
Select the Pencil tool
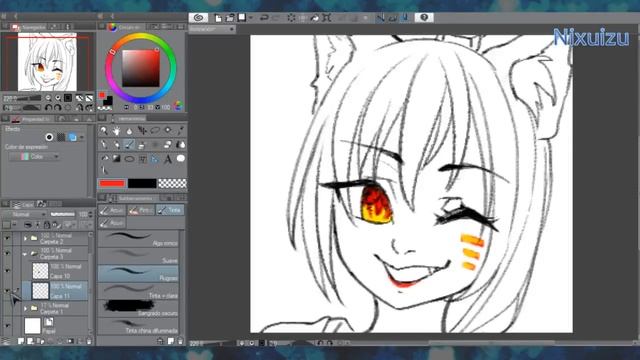(116, 144)
